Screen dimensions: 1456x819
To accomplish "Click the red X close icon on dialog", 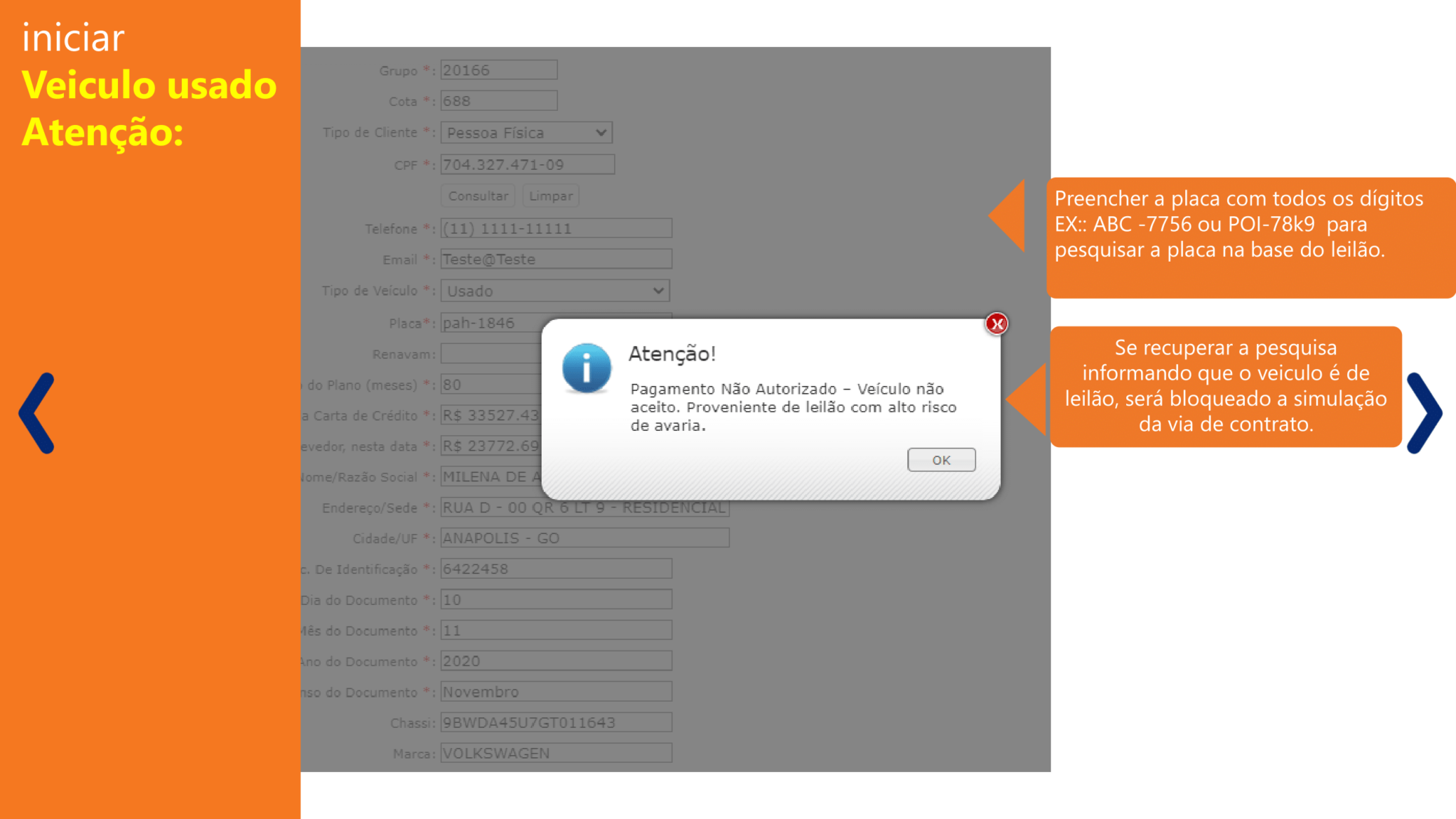I will (997, 323).
